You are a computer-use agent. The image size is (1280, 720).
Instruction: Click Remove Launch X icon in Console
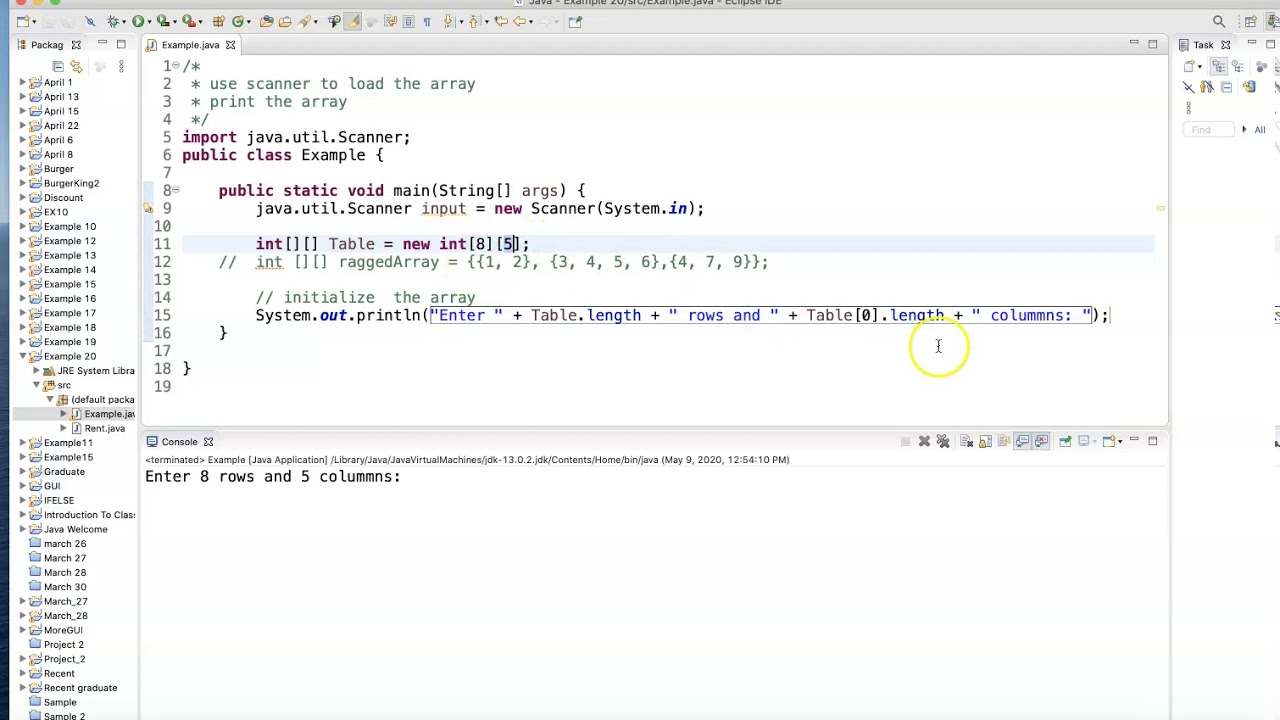pyautogui.click(x=924, y=441)
